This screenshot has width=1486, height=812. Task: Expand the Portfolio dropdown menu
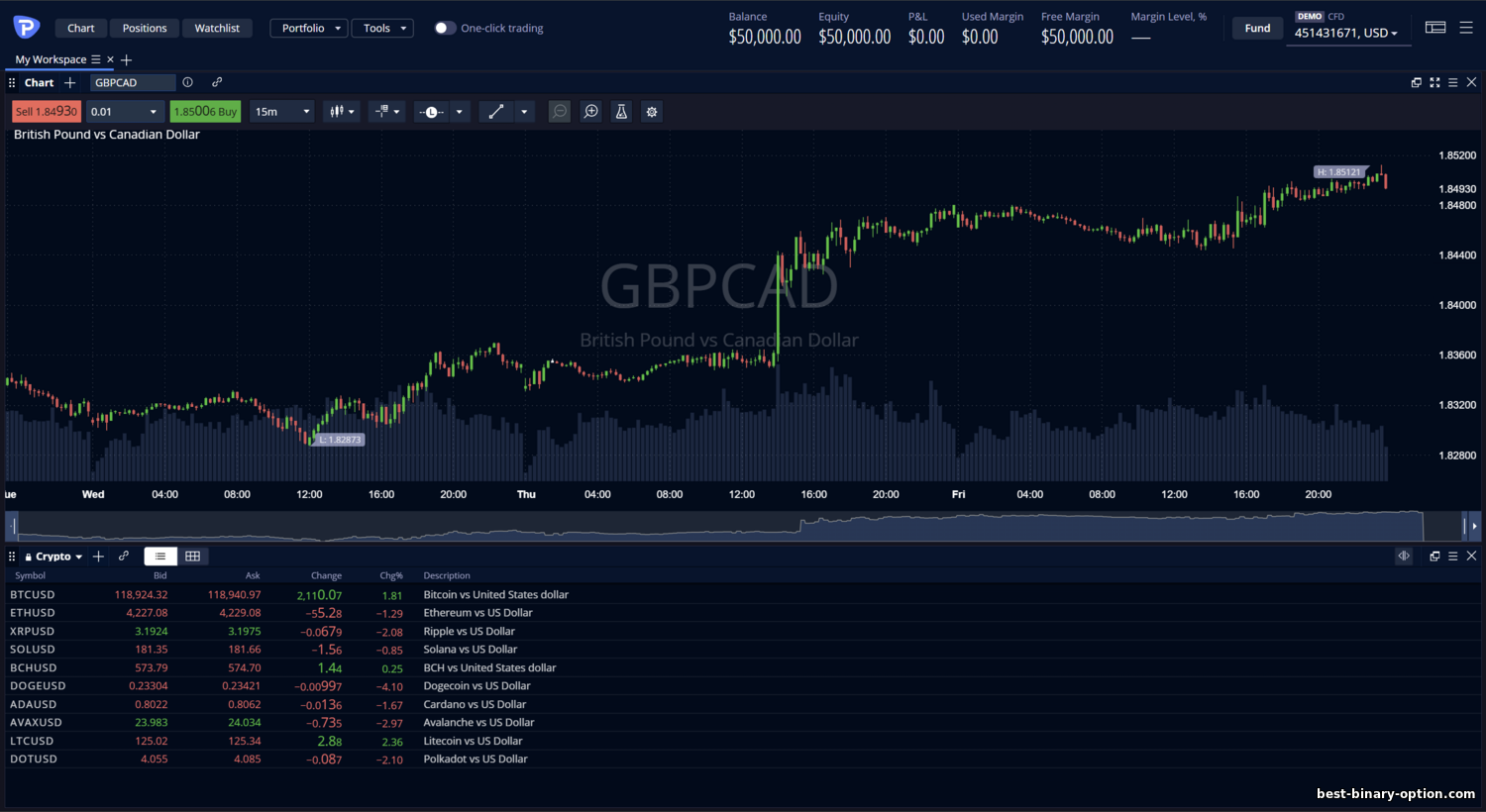(309, 29)
